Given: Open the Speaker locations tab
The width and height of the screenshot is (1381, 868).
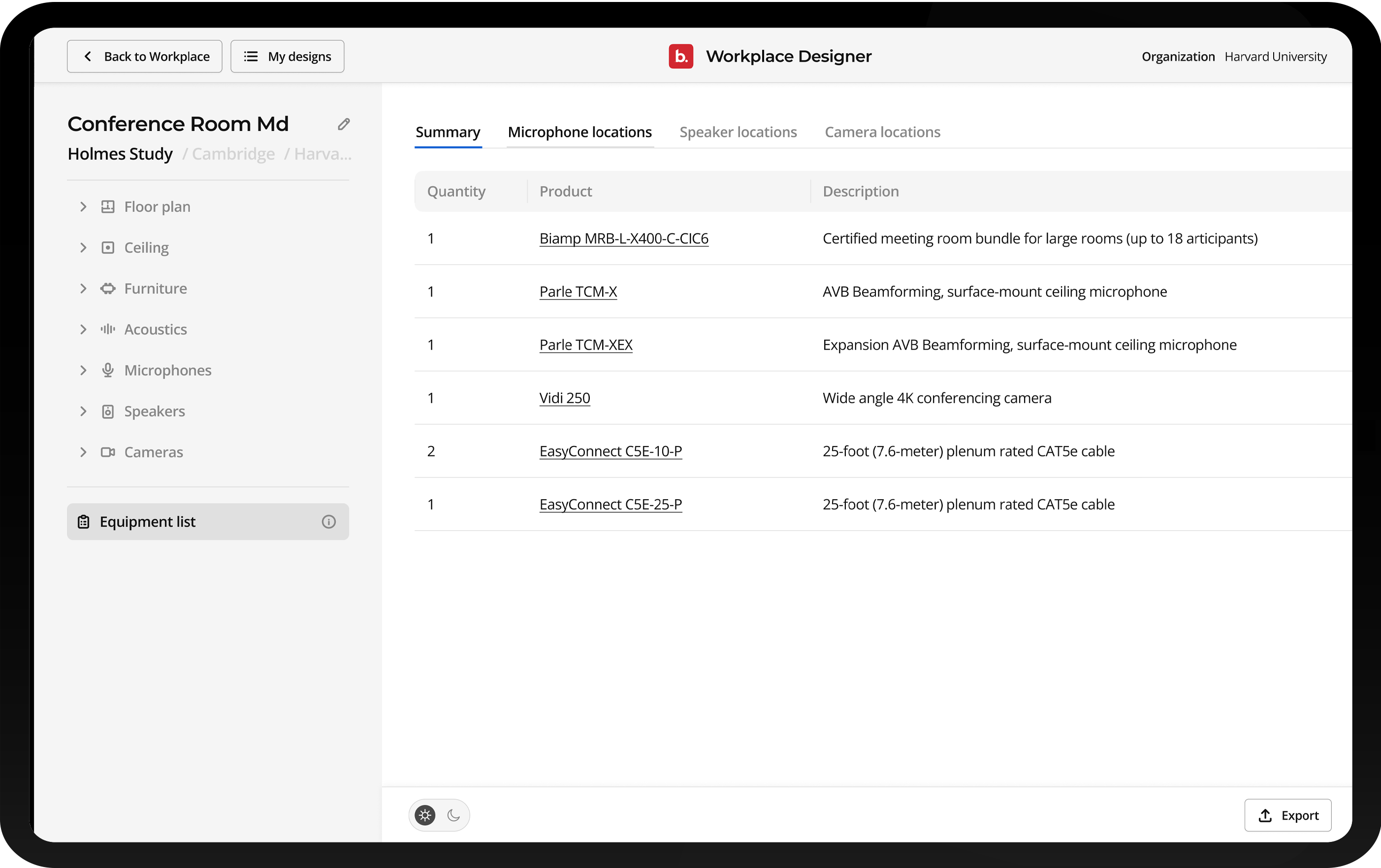Looking at the screenshot, I should (738, 132).
